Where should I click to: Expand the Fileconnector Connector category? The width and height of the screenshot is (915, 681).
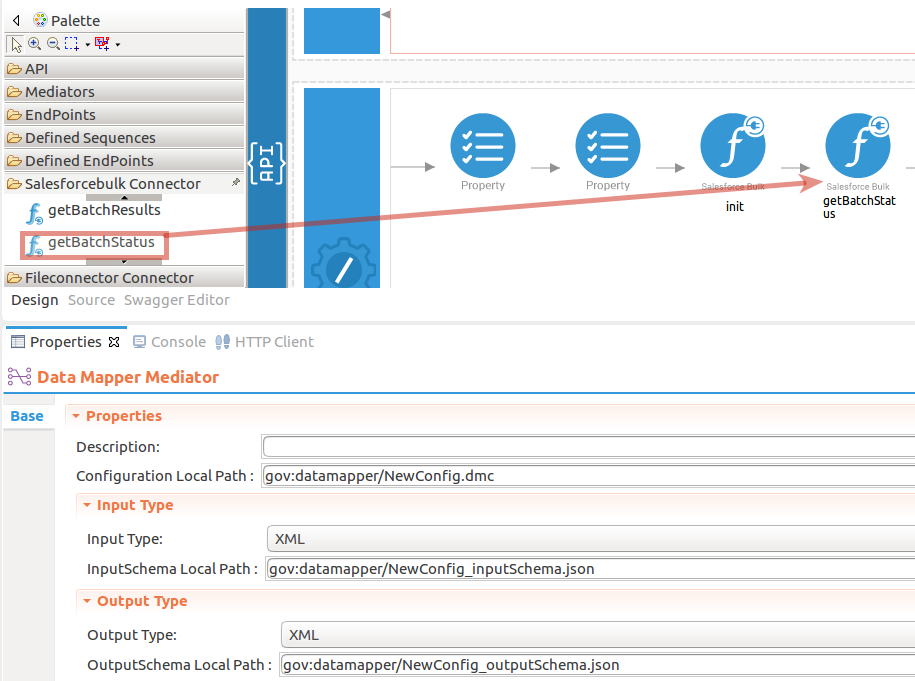pyautogui.click(x=124, y=278)
